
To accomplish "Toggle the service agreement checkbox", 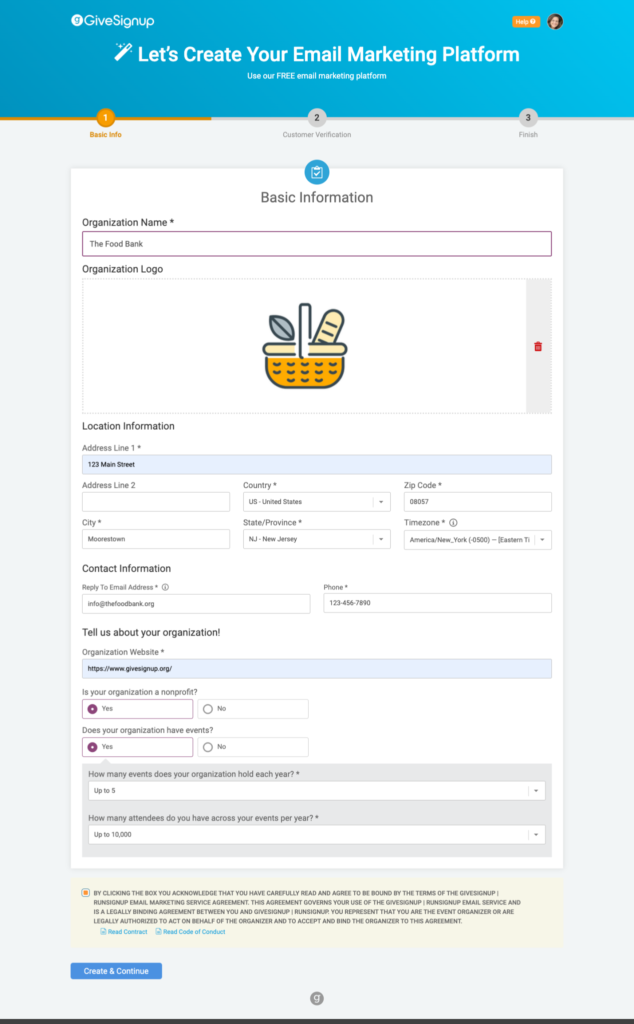I will pos(86,893).
